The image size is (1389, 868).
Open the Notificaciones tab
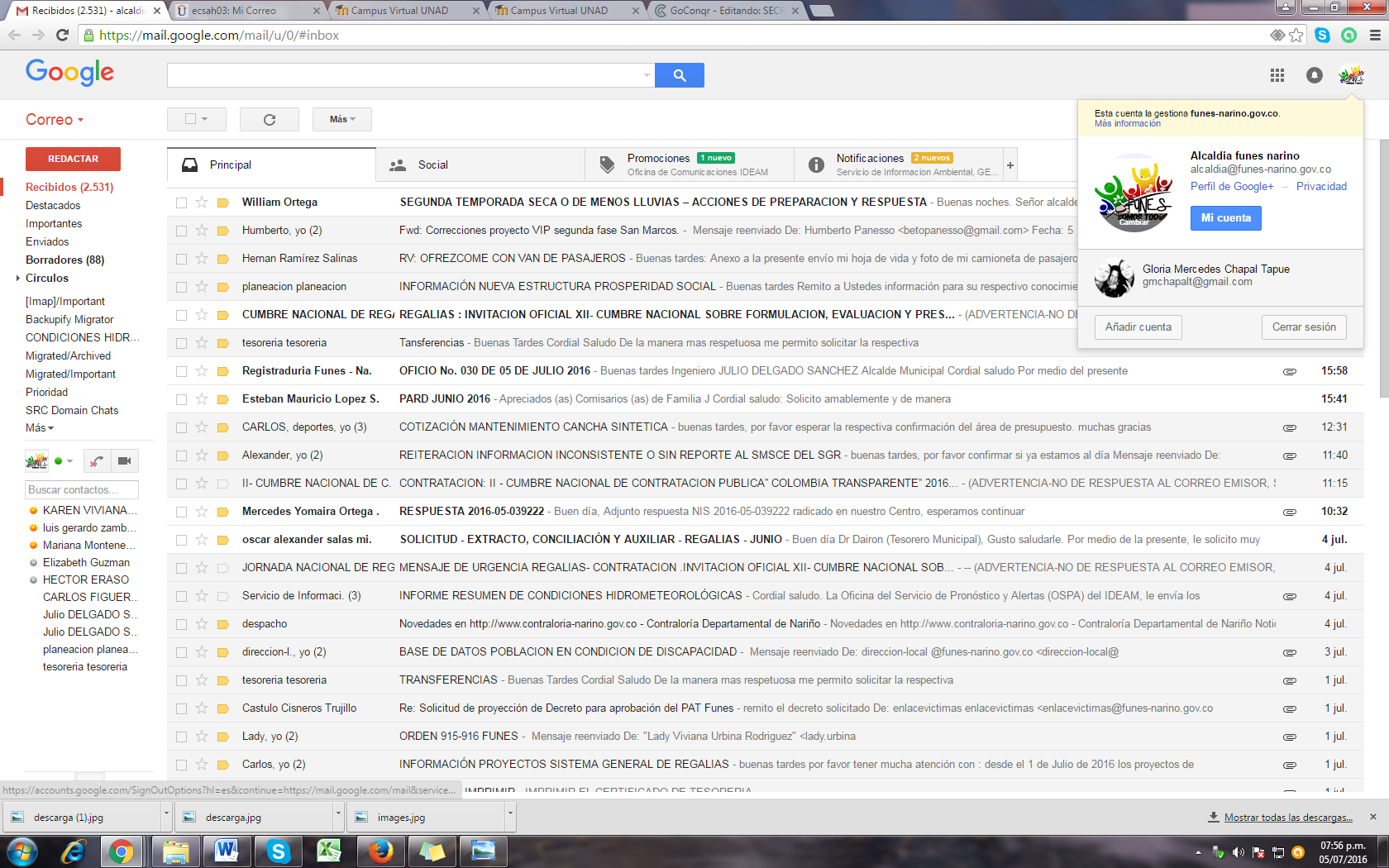(899, 165)
